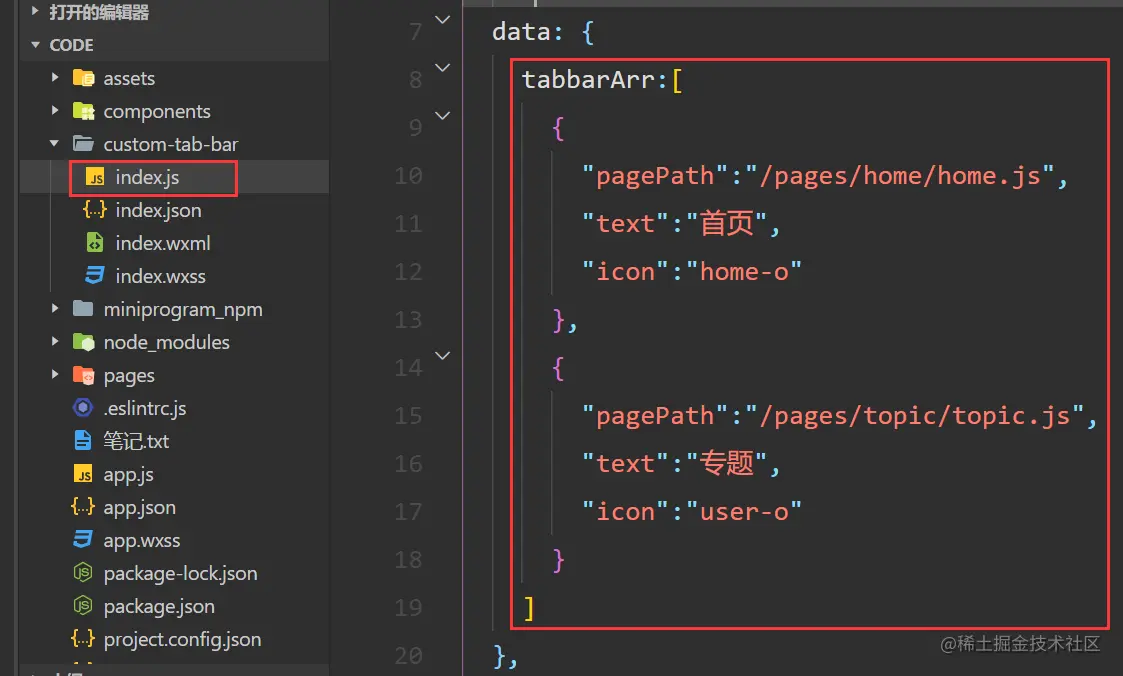This screenshot has width=1123, height=676.
Task: Click the assets folder icon
Action: [84, 77]
